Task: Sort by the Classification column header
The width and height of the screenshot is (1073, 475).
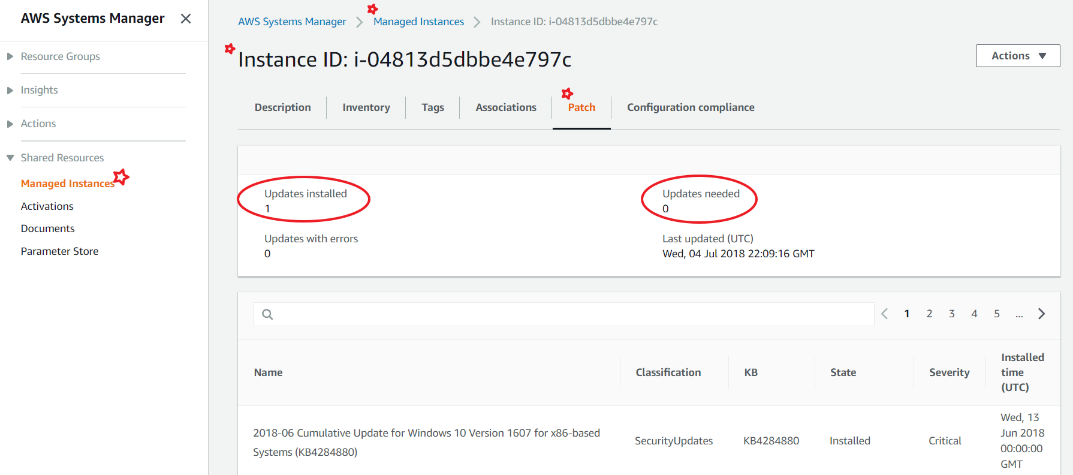Action: point(668,372)
